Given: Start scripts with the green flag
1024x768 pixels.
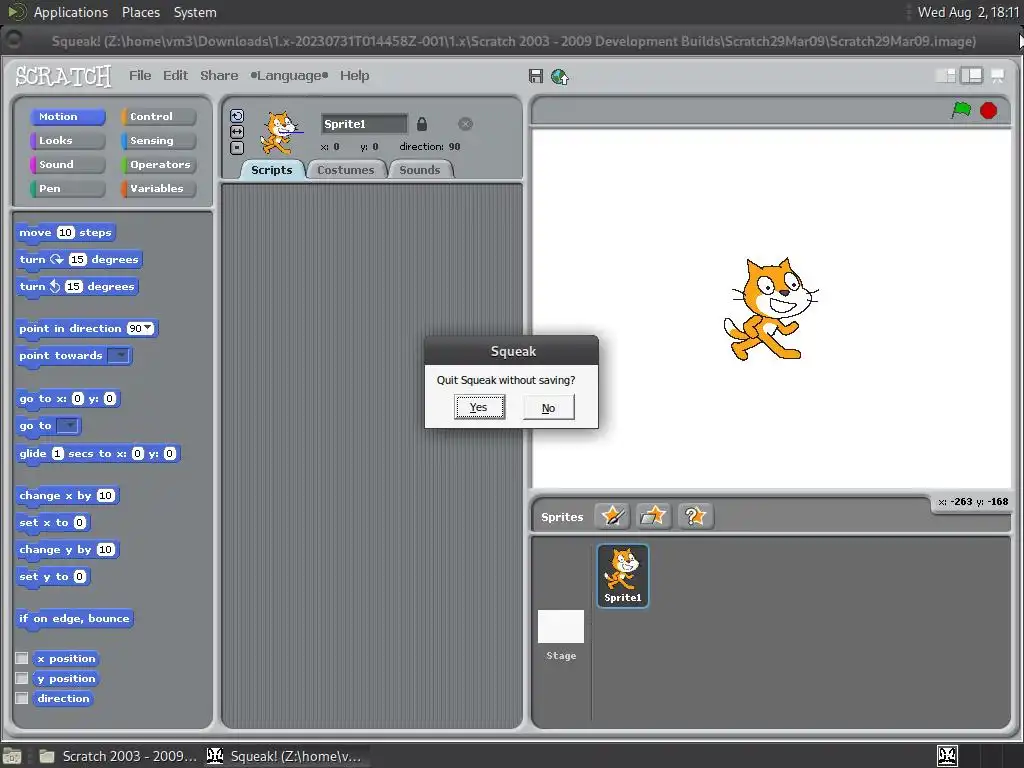Looking at the screenshot, I should (961, 110).
